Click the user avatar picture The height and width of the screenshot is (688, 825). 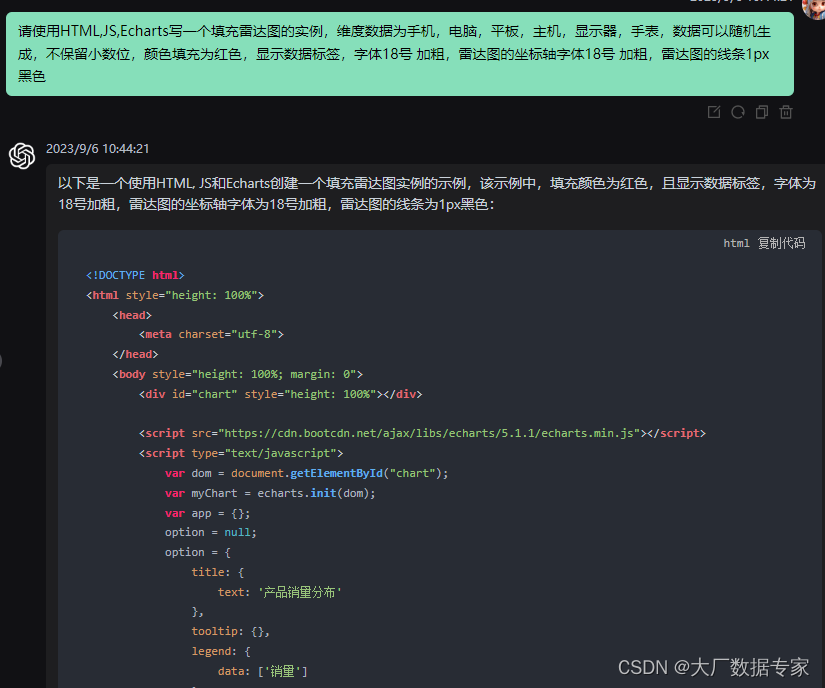[813, 9]
